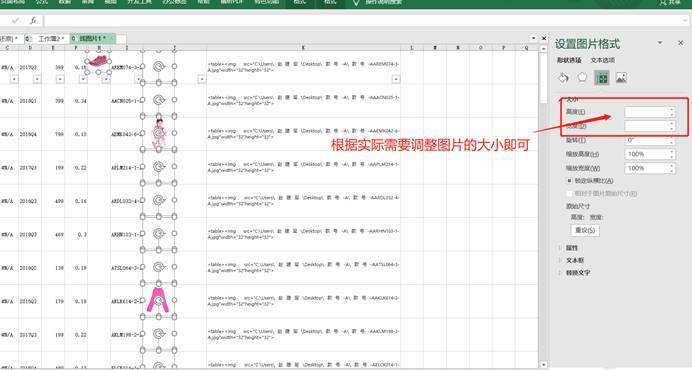
Task: Click the scale width 100% field
Action: tap(650, 168)
